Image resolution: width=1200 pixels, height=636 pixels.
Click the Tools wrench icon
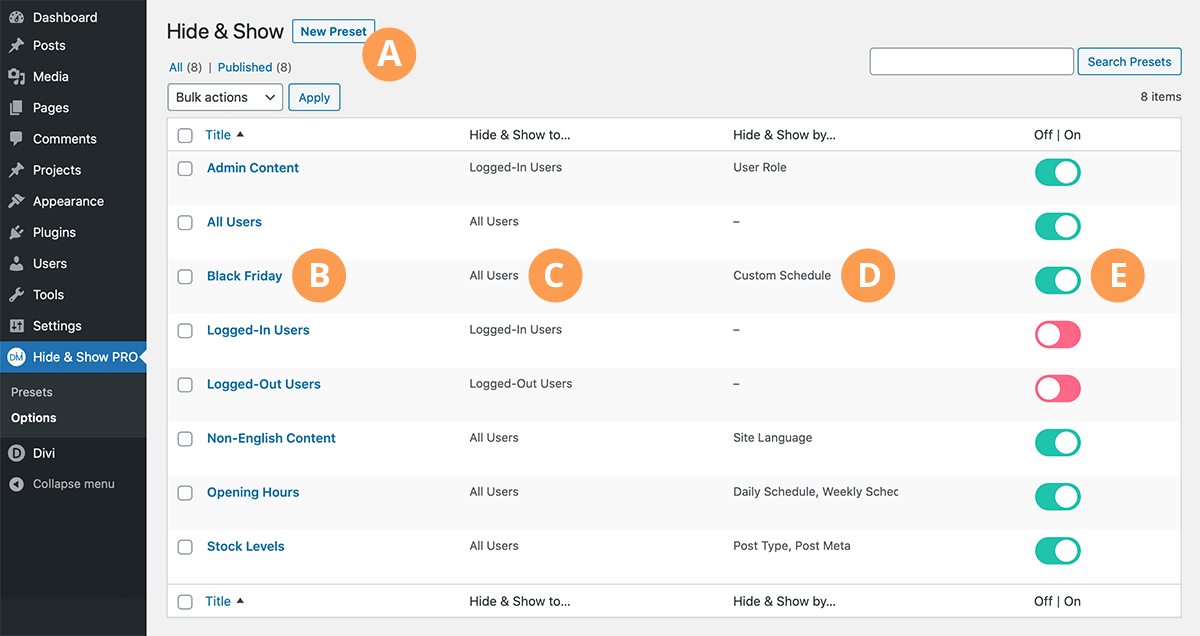coord(16,295)
